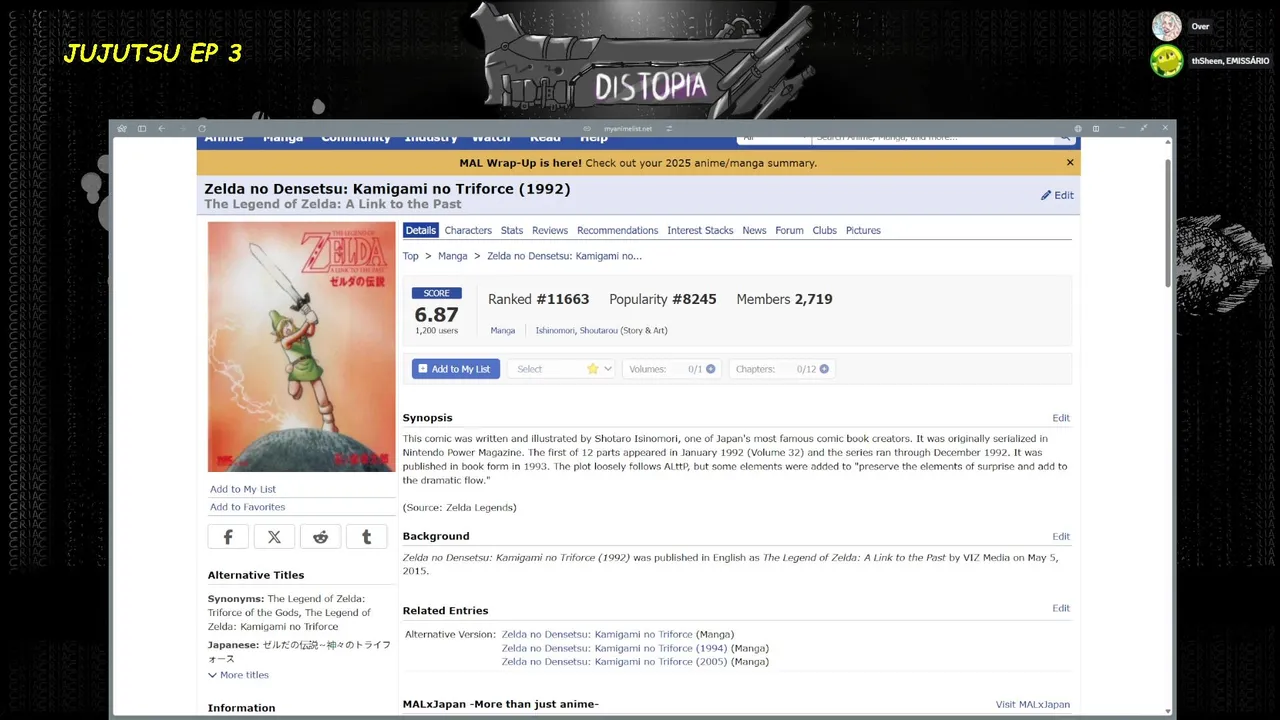The height and width of the screenshot is (720, 1280).
Task: Expand More titles under Alternative Titles
Action: click(238, 675)
